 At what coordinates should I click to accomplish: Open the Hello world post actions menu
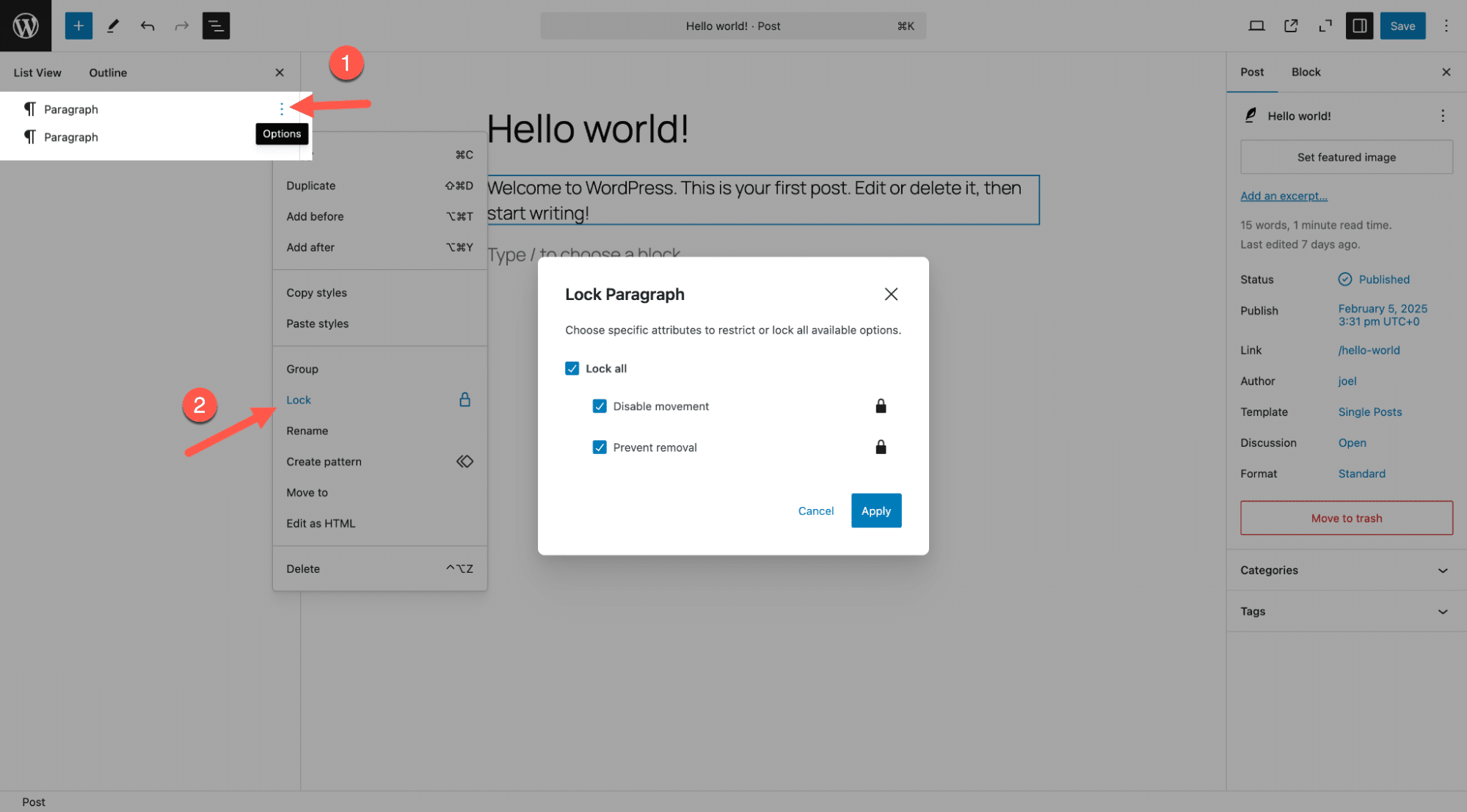pyautogui.click(x=1442, y=116)
